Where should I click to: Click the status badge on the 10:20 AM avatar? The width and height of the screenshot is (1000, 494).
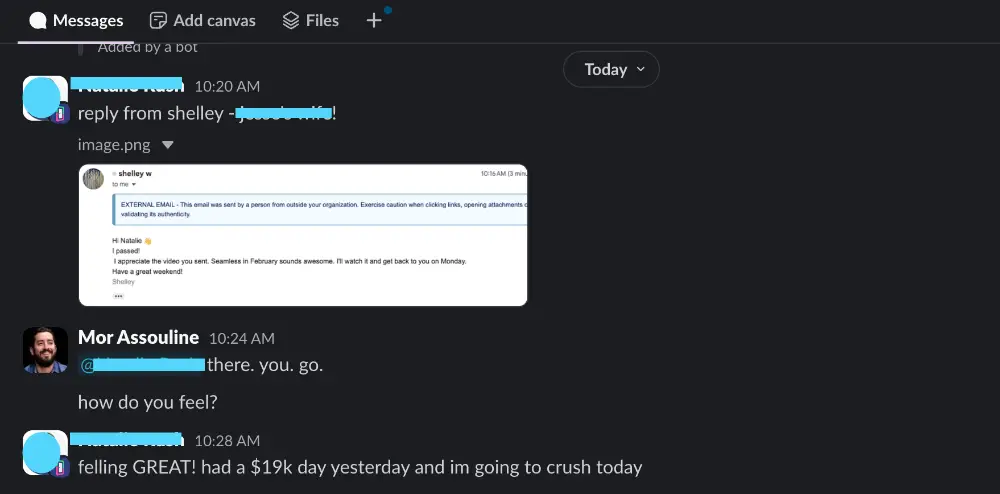(60, 113)
